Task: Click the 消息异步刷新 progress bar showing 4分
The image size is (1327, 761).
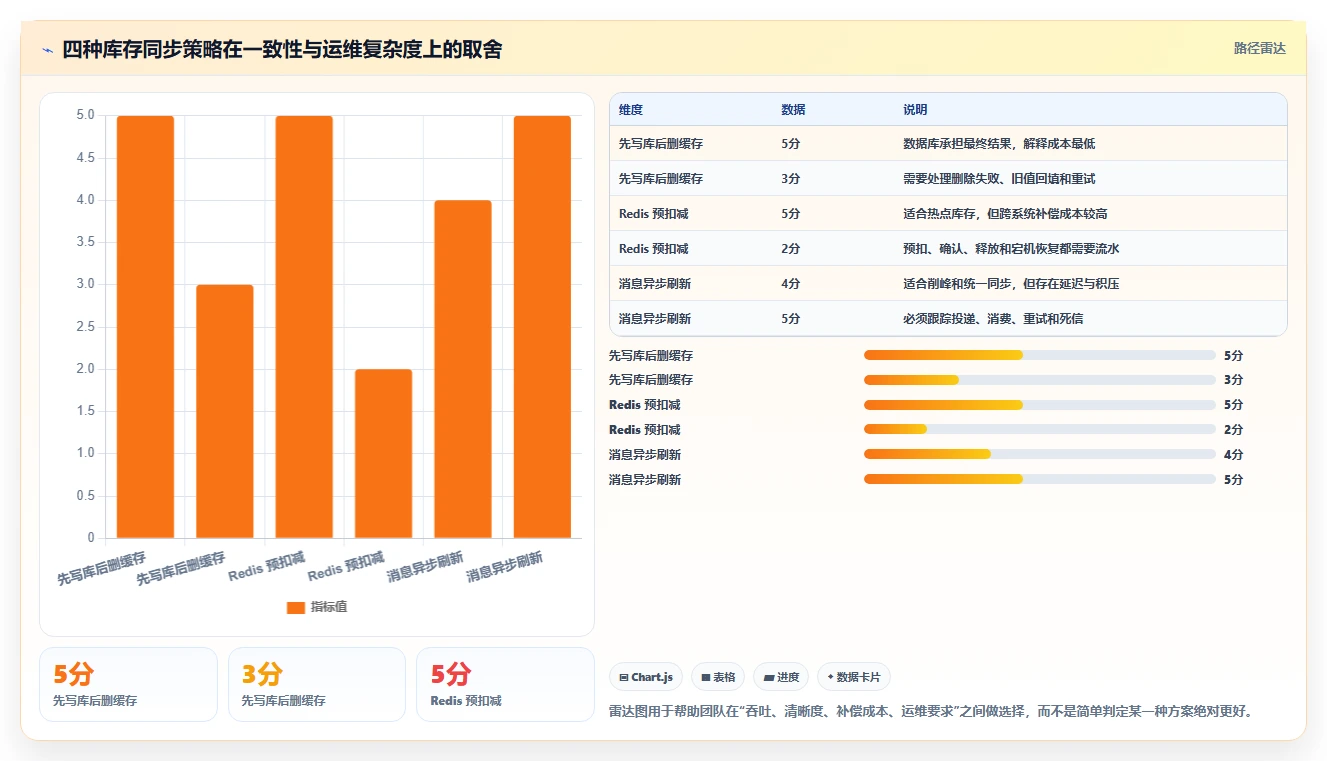Action: (x=1040, y=455)
